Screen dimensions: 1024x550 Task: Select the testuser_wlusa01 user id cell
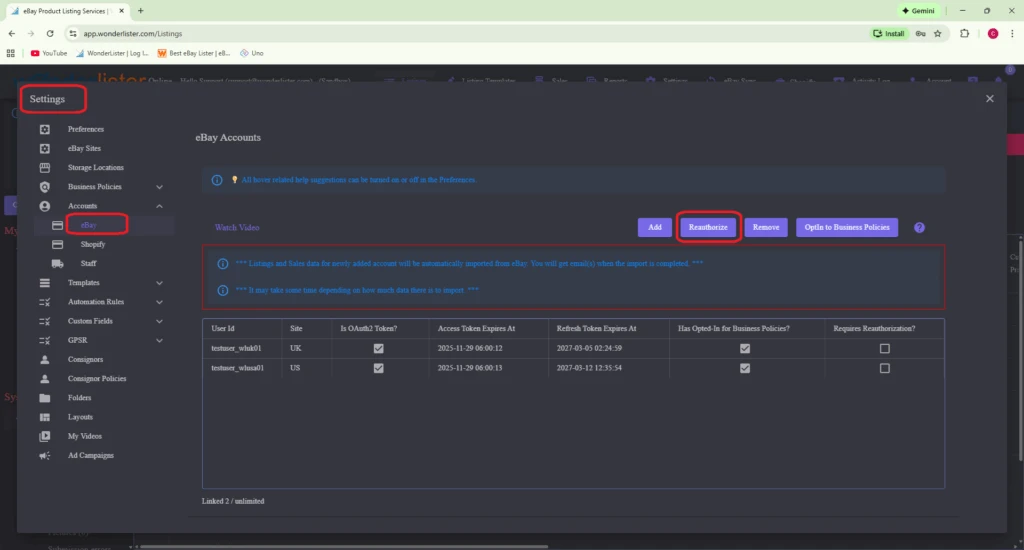[242, 368]
